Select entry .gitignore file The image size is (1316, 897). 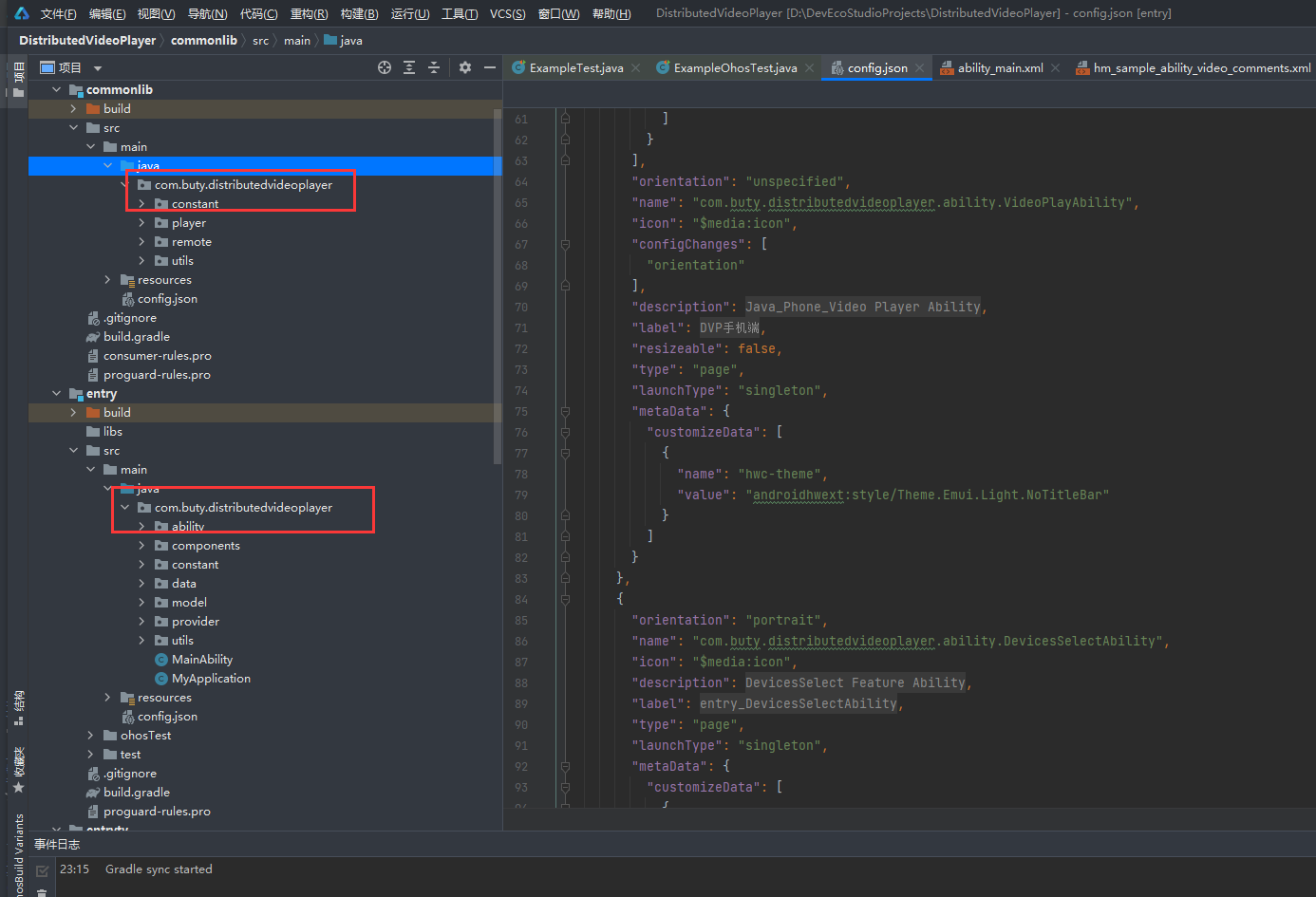coord(129,773)
